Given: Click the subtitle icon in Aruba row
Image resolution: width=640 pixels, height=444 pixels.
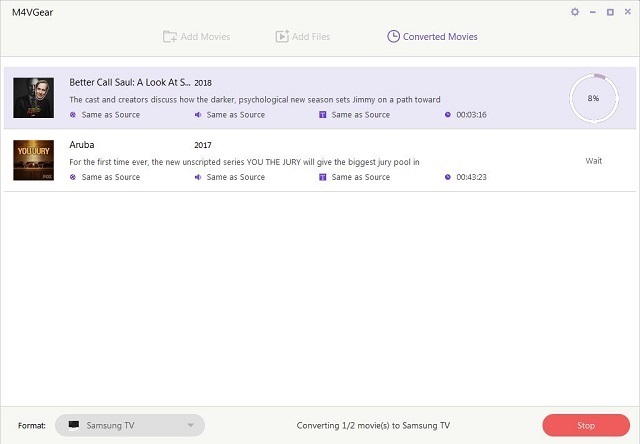Looking at the screenshot, I should 322,177.
